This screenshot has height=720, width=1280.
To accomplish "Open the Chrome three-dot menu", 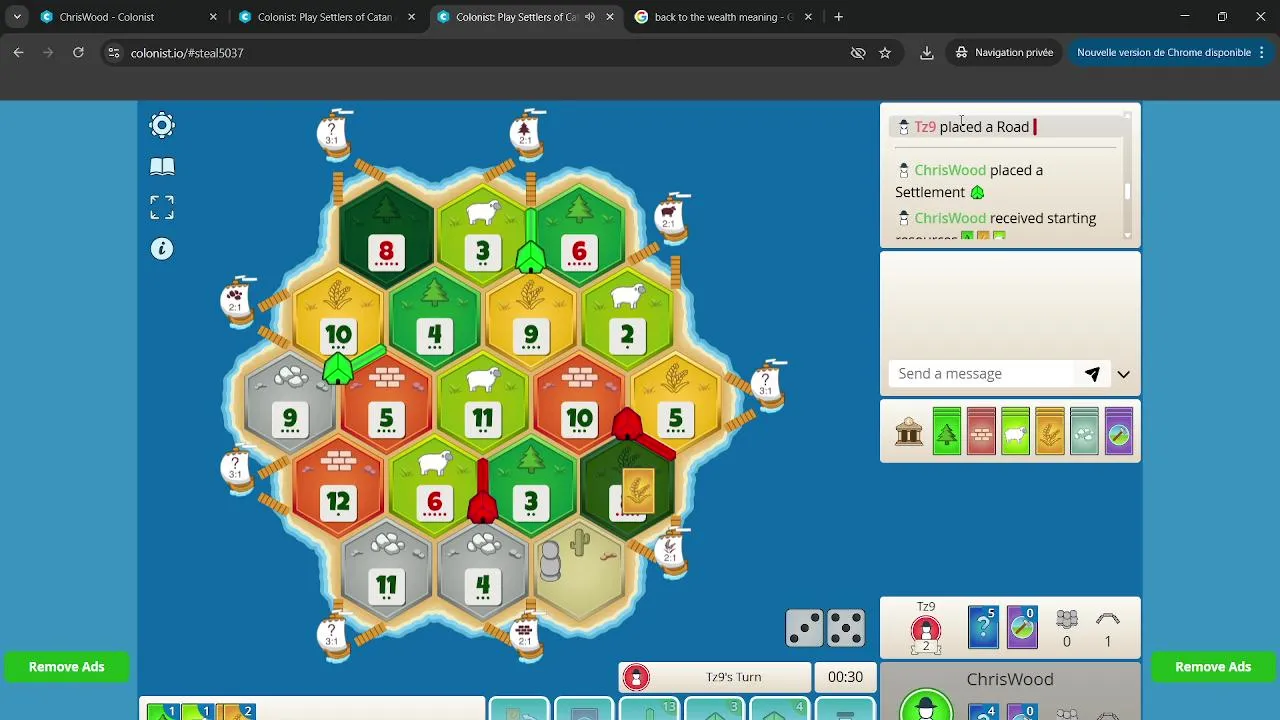I will coord(1263,52).
